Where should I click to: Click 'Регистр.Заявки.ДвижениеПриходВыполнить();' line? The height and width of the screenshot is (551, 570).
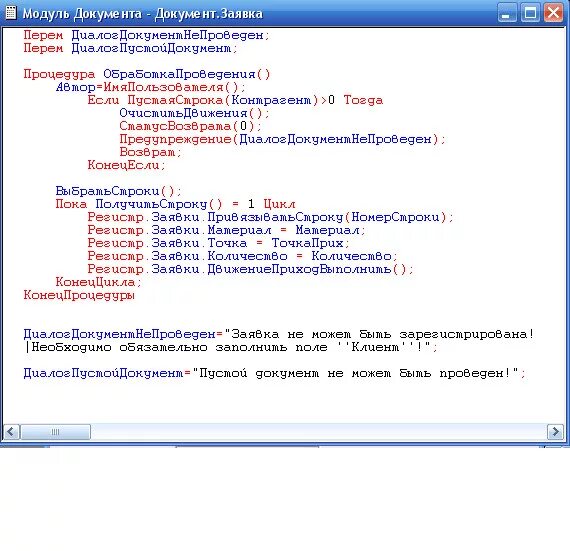tap(251, 269)
